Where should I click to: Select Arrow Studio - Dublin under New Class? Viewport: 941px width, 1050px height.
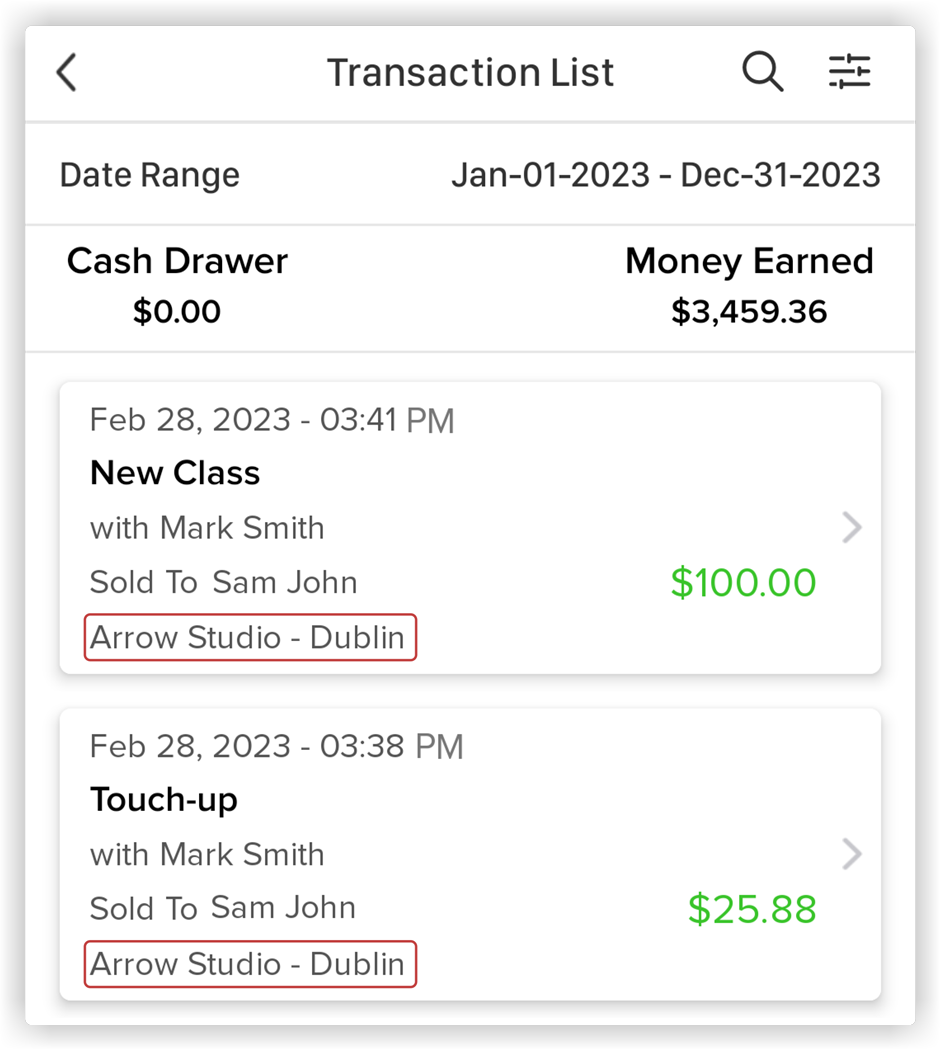(x=250, y=638)
